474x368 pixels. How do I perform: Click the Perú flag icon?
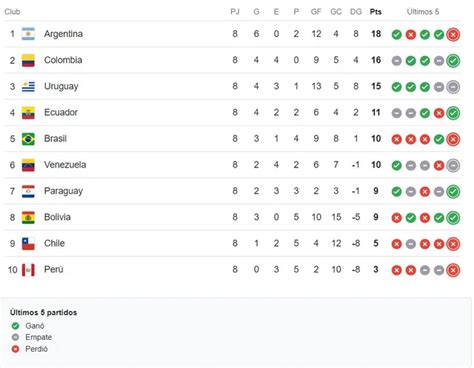coord(28,270)
